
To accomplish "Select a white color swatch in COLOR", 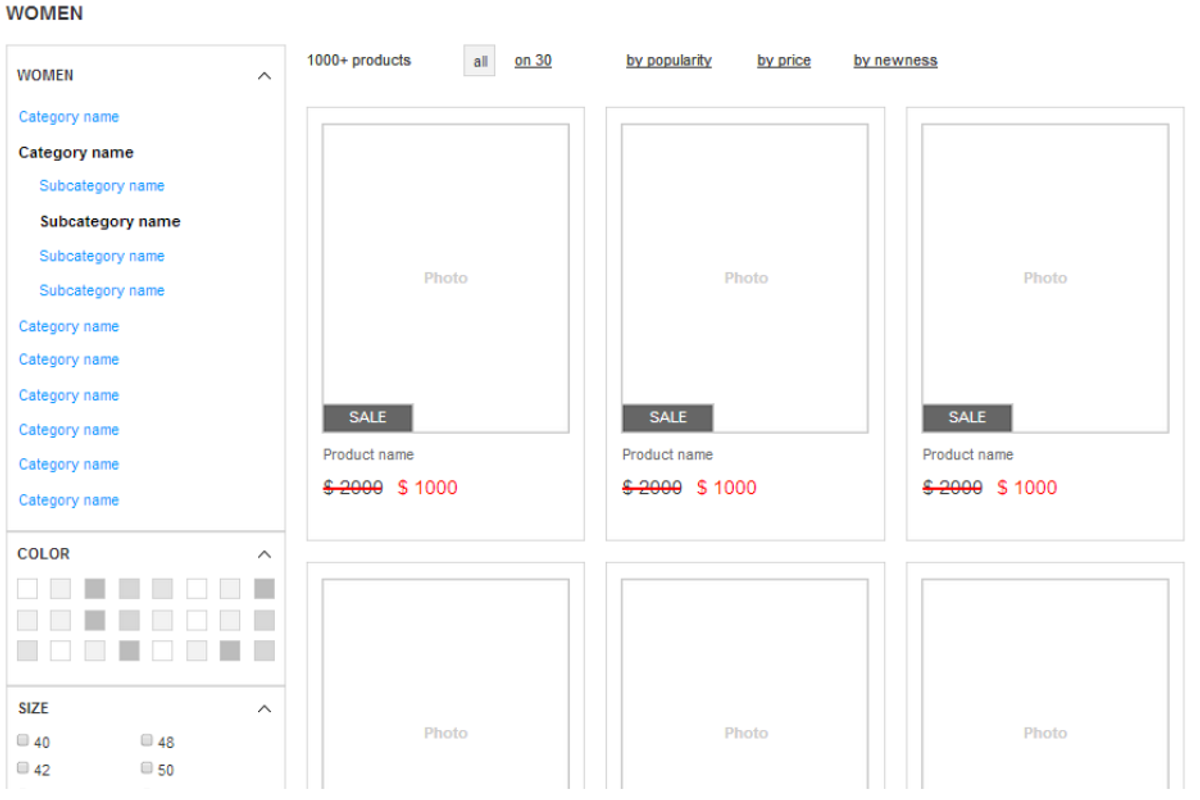I will [196, 588].
